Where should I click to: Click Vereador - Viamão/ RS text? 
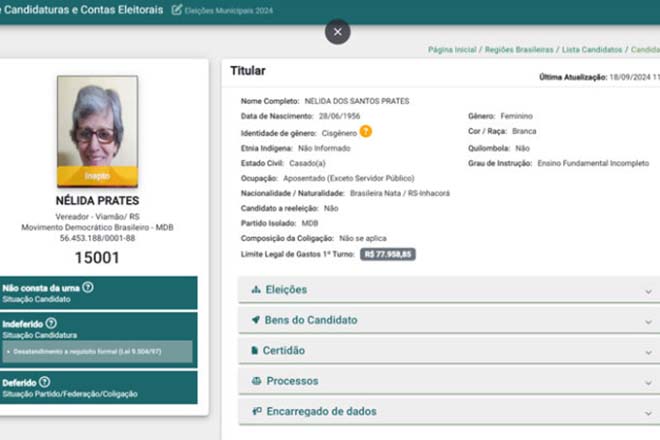pos(97,216)
